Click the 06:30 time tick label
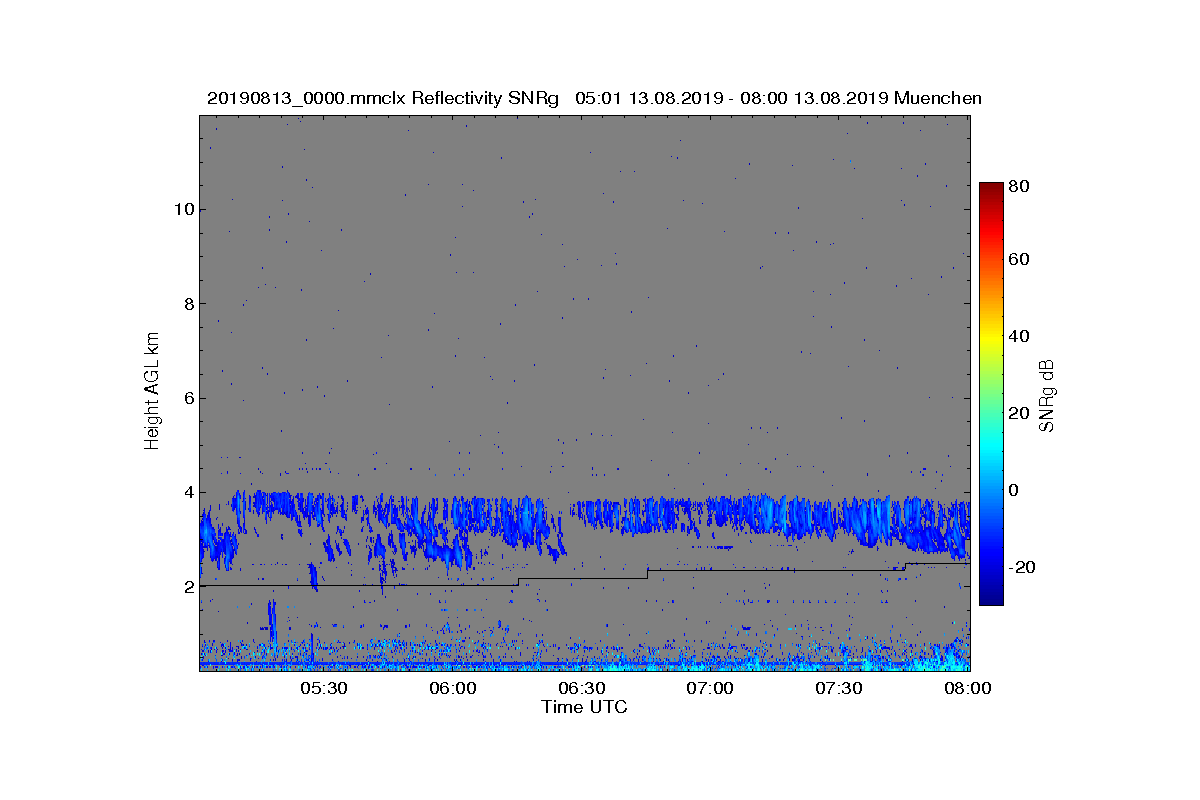1200x800 pixels. [582, 688]
